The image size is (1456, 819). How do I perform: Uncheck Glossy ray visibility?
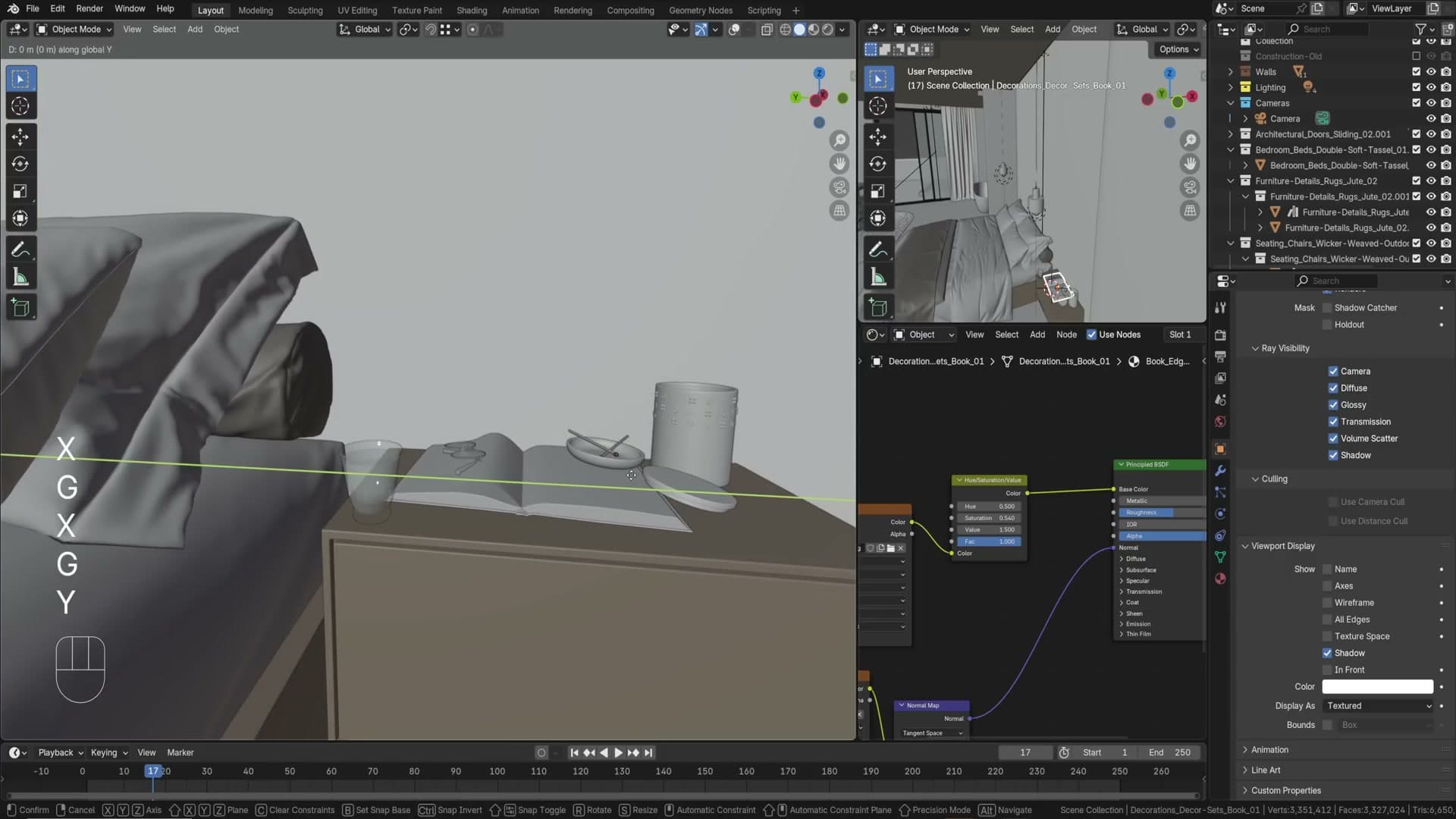[x=1333, y=405]
